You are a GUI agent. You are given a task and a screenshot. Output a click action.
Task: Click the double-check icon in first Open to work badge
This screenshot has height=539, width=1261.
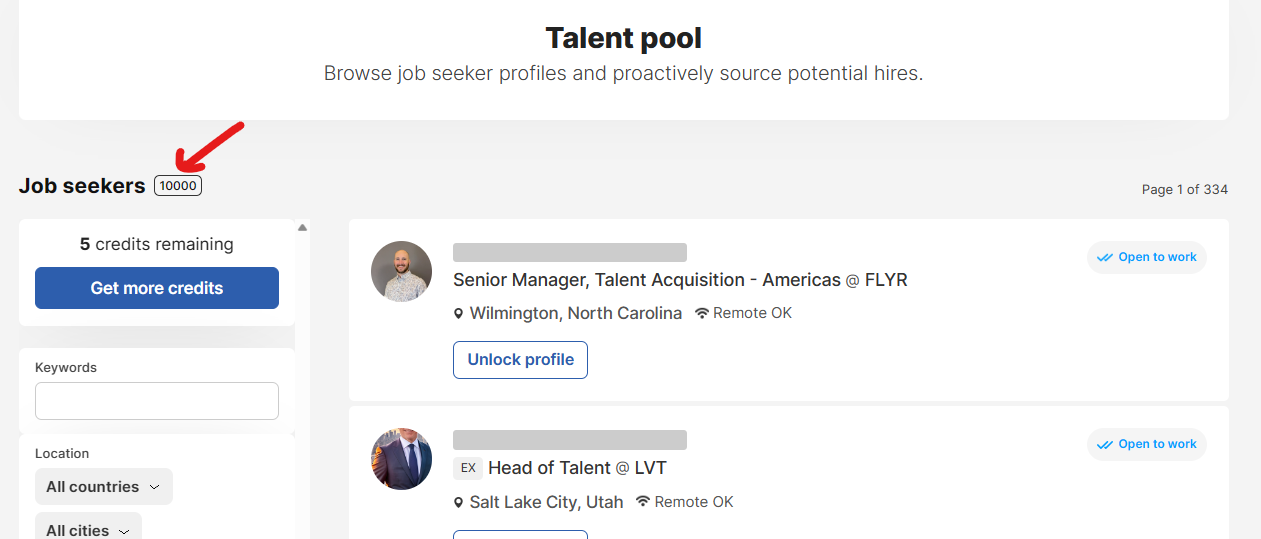(x=1105, y=258)
